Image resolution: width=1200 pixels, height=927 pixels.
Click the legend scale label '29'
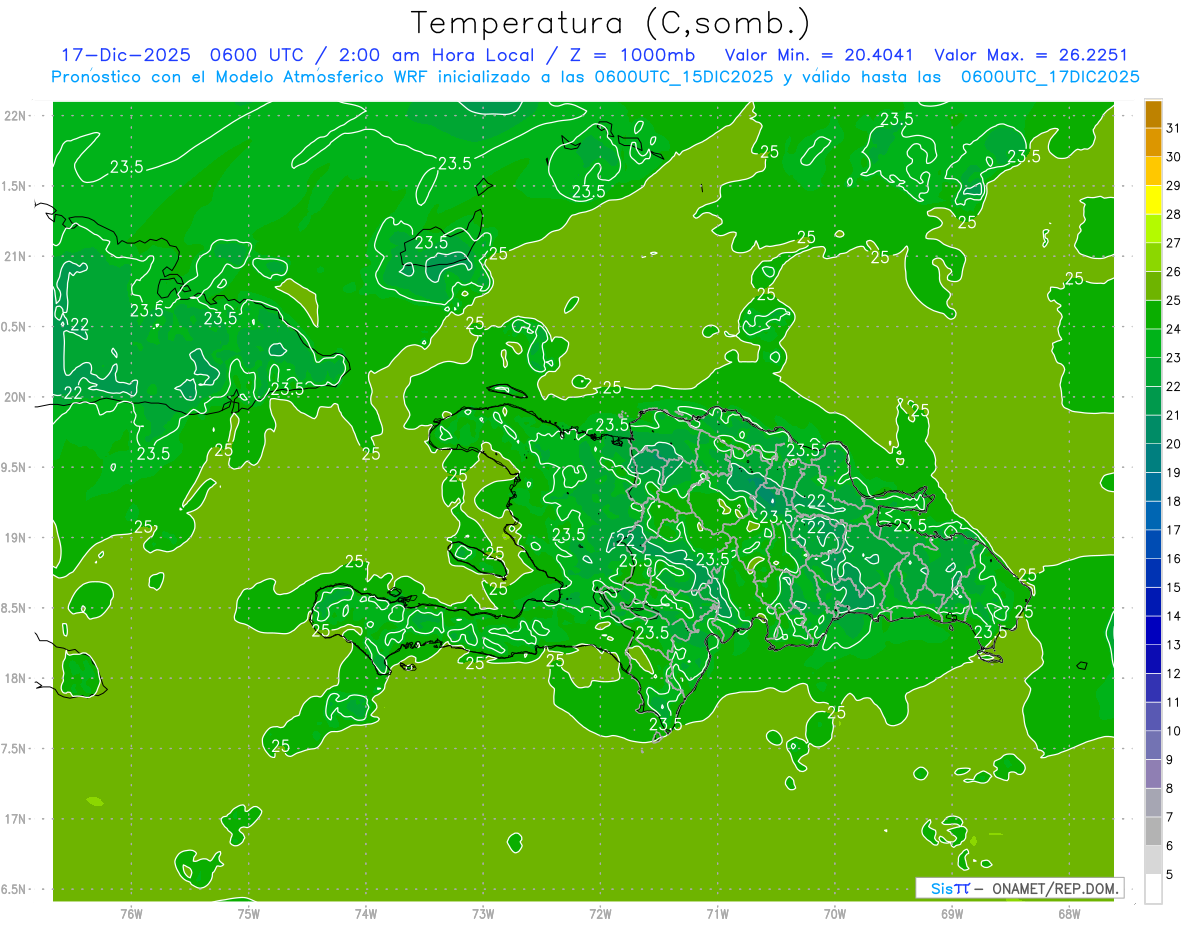click(x=1173, y=186)
